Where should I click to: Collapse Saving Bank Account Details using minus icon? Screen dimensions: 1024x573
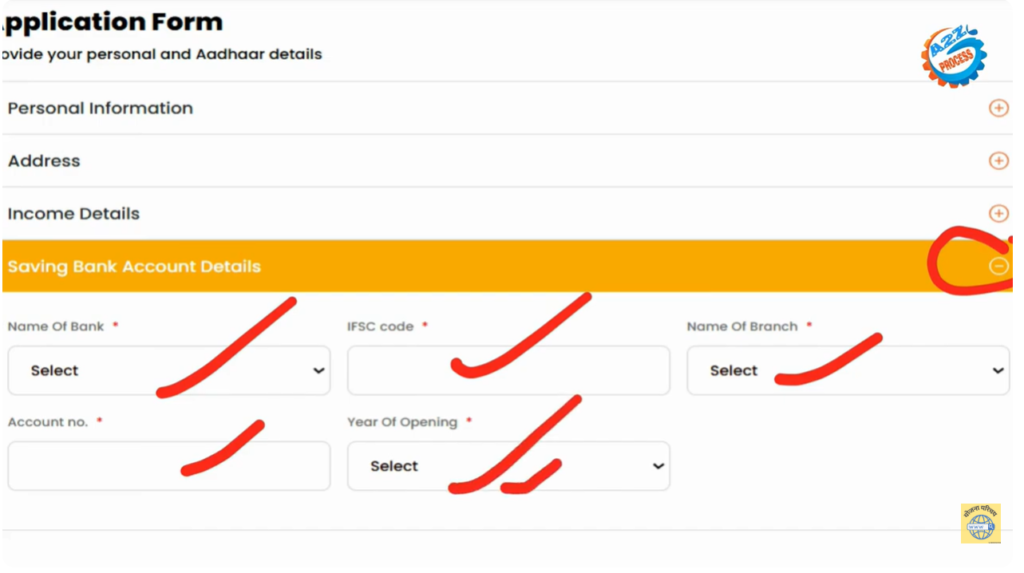point(998,266)
